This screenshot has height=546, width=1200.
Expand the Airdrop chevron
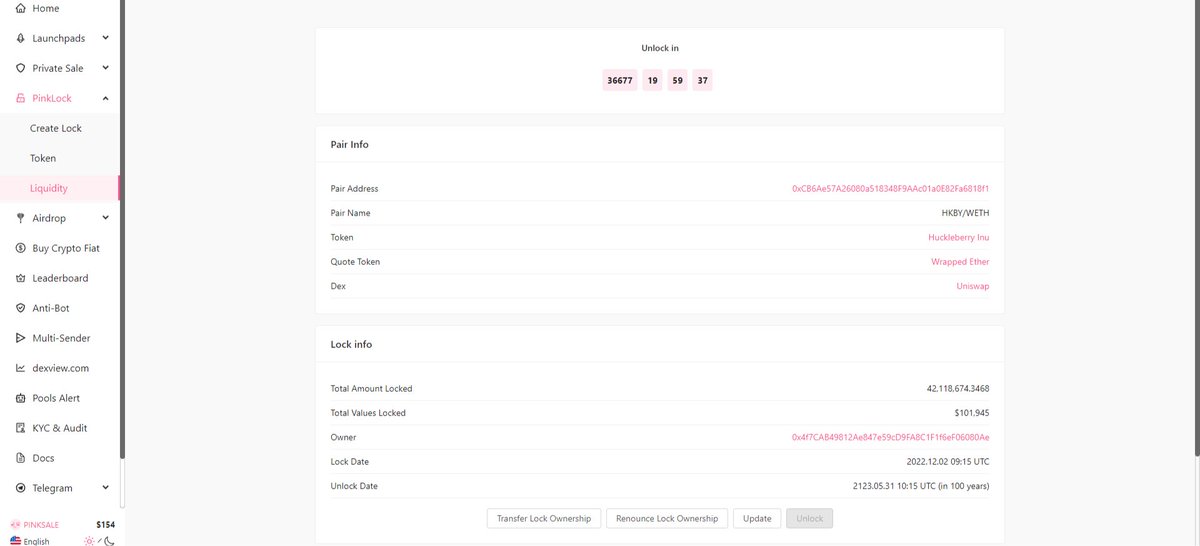pyautogui.click(x=106, y=218)
